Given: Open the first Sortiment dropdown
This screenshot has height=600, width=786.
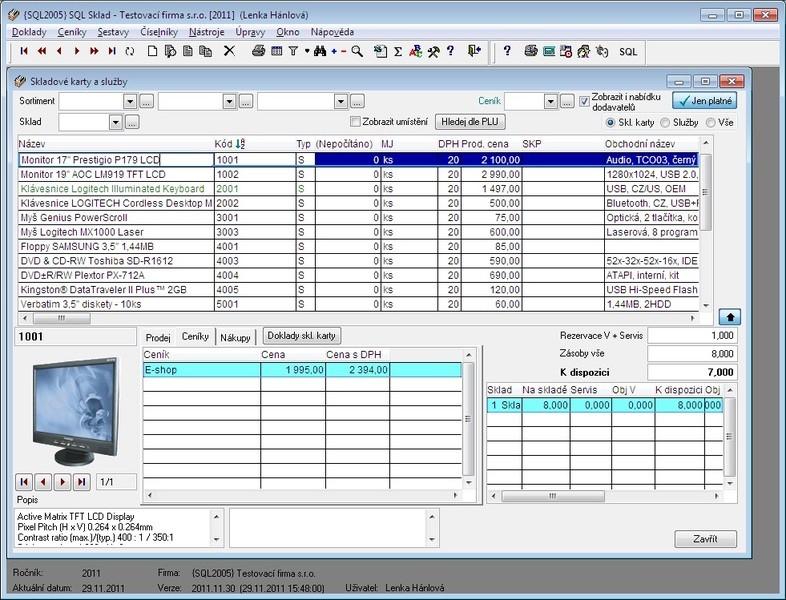Looking at the screenshot, I should pos(129,101).
